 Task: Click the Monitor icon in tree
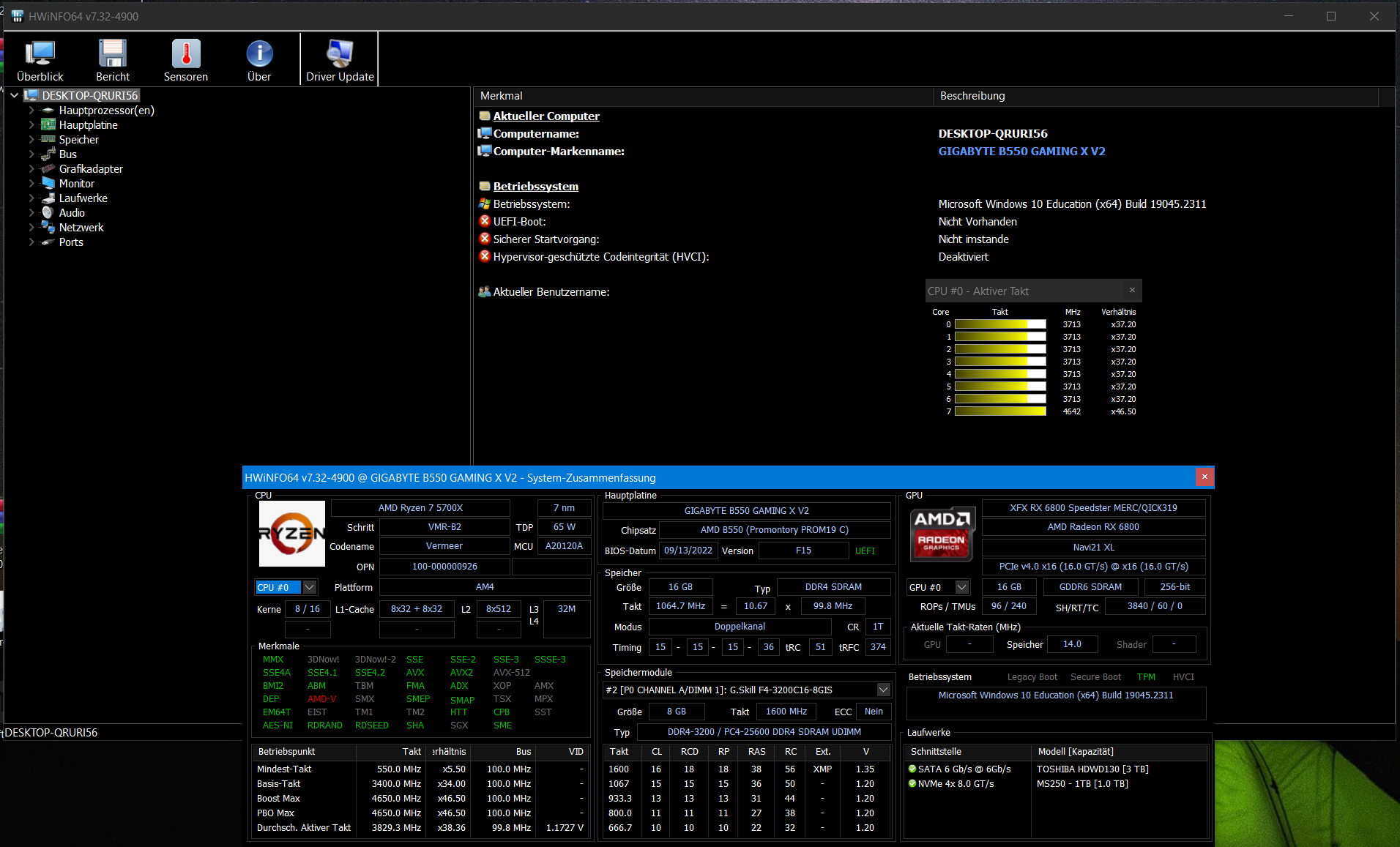(x=48, y=183)
